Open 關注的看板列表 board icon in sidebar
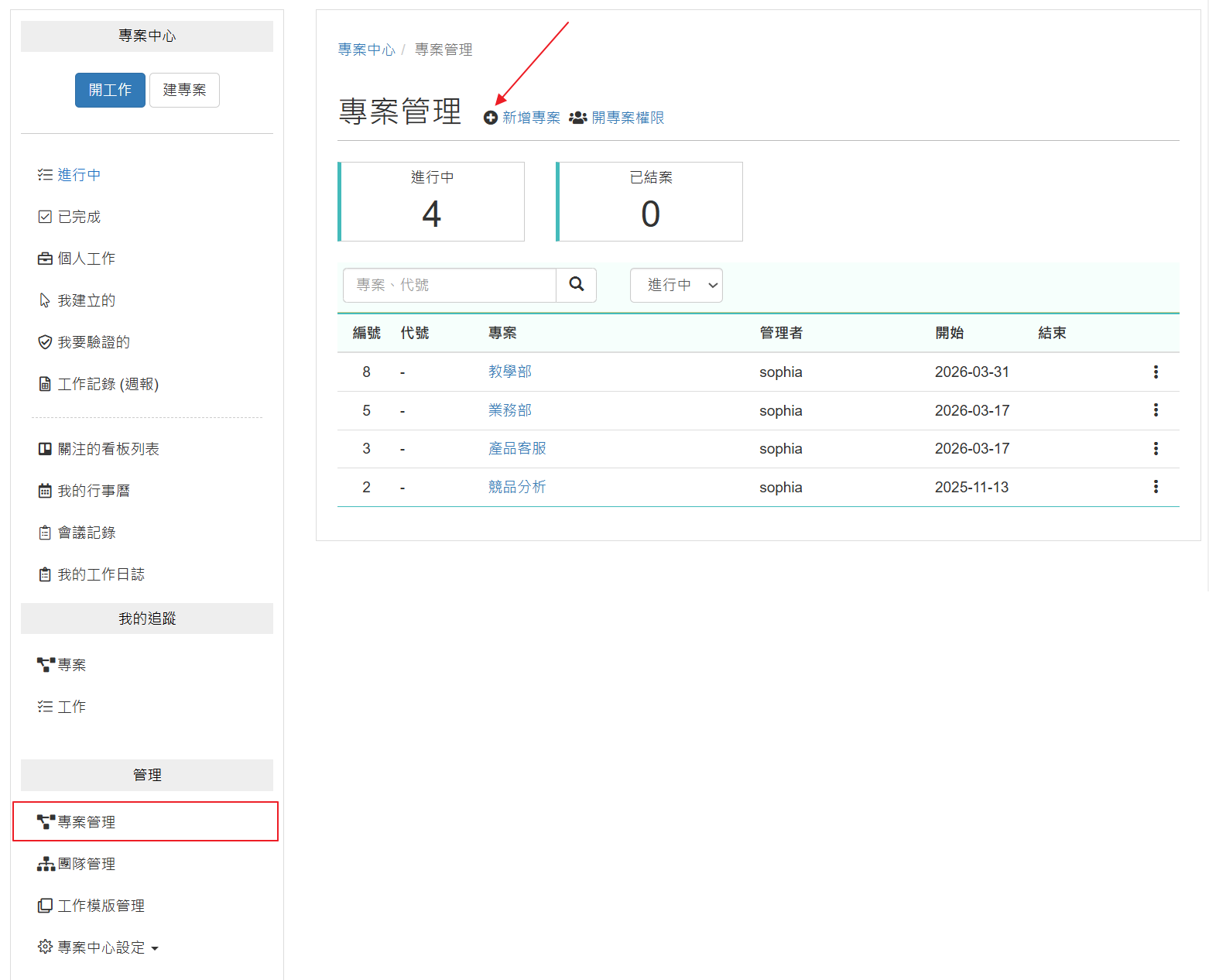The image size is (1209, 980). (45, 449)
